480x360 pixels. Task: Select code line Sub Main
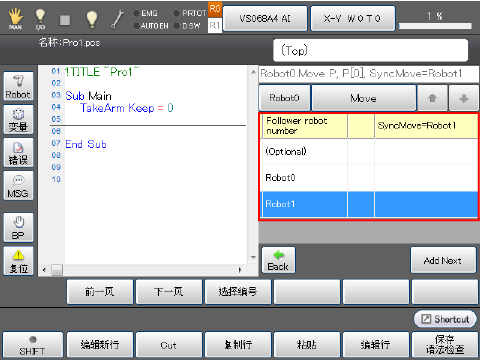[88, 96]
